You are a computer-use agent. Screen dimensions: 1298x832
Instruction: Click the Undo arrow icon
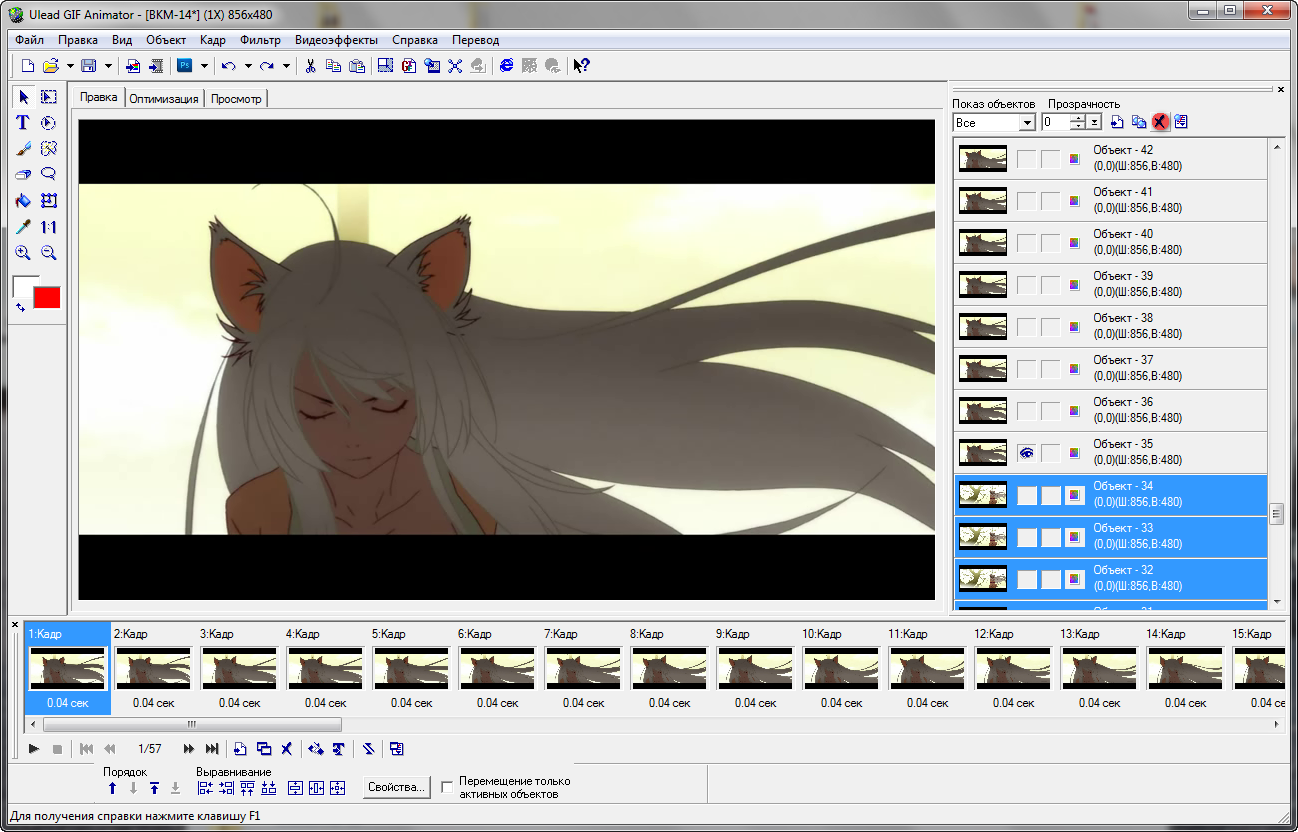coord(229,66)
